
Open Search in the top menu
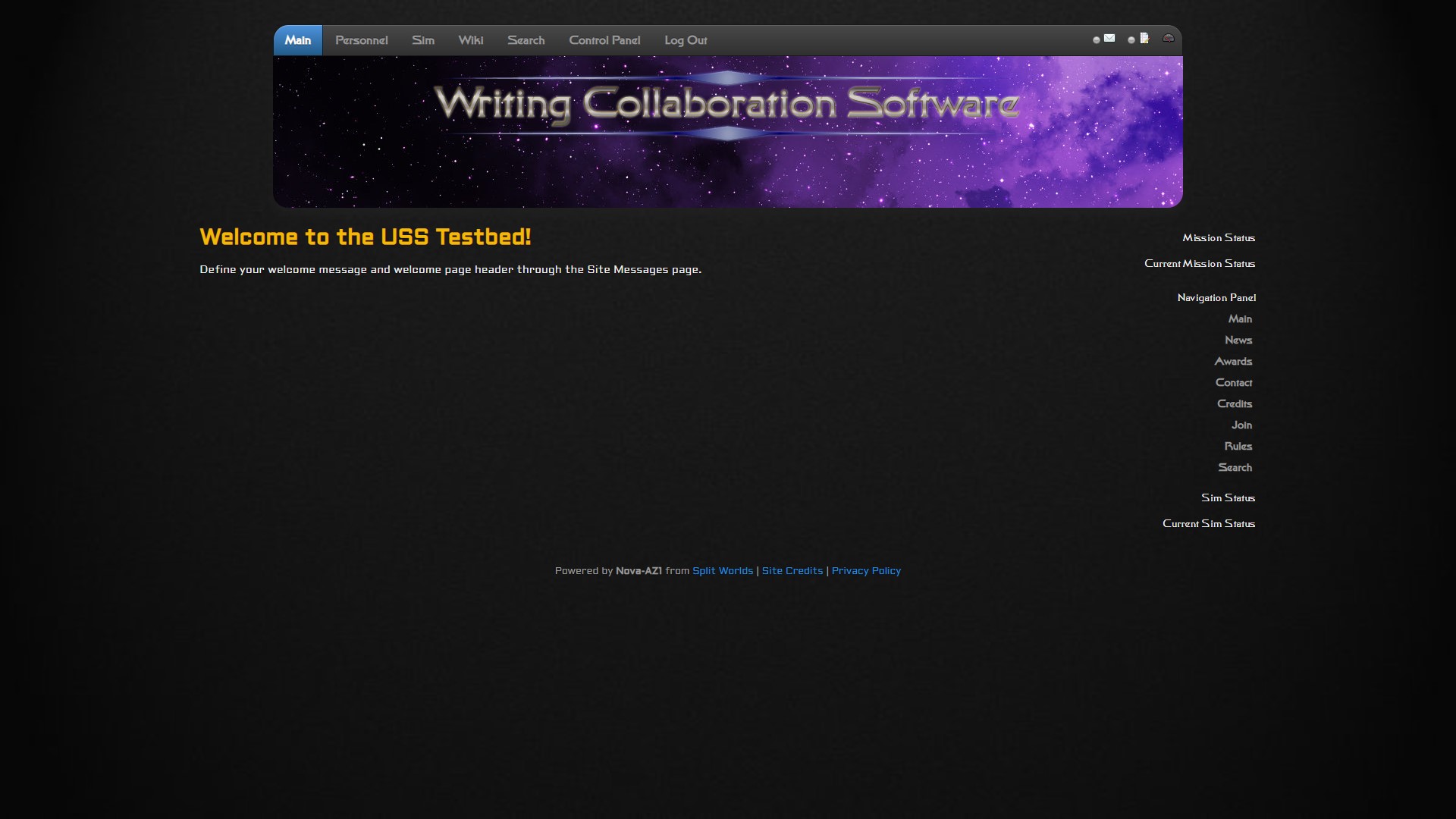(526, 40)
